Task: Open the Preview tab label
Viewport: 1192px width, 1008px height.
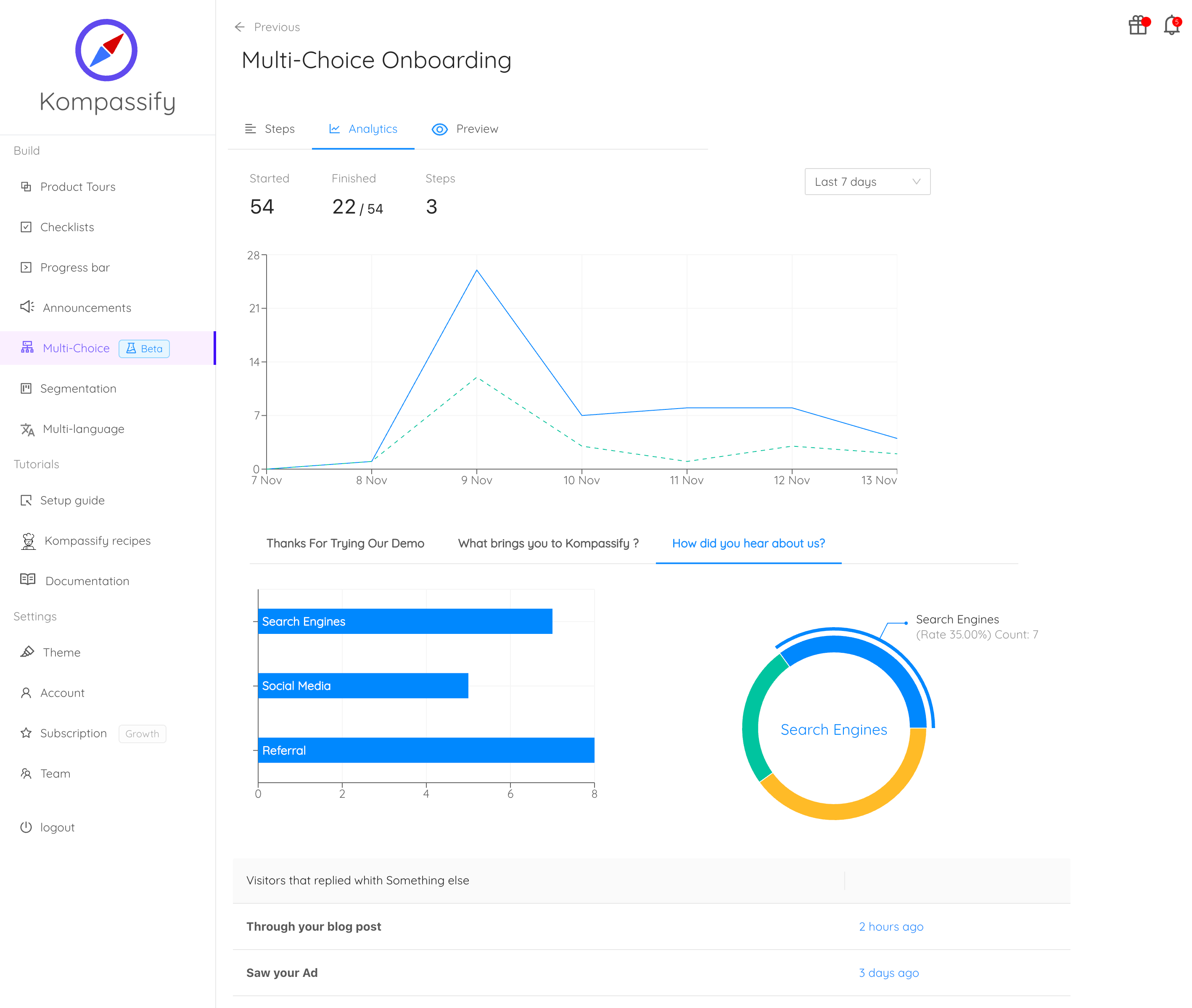Action: coord(477,129)
